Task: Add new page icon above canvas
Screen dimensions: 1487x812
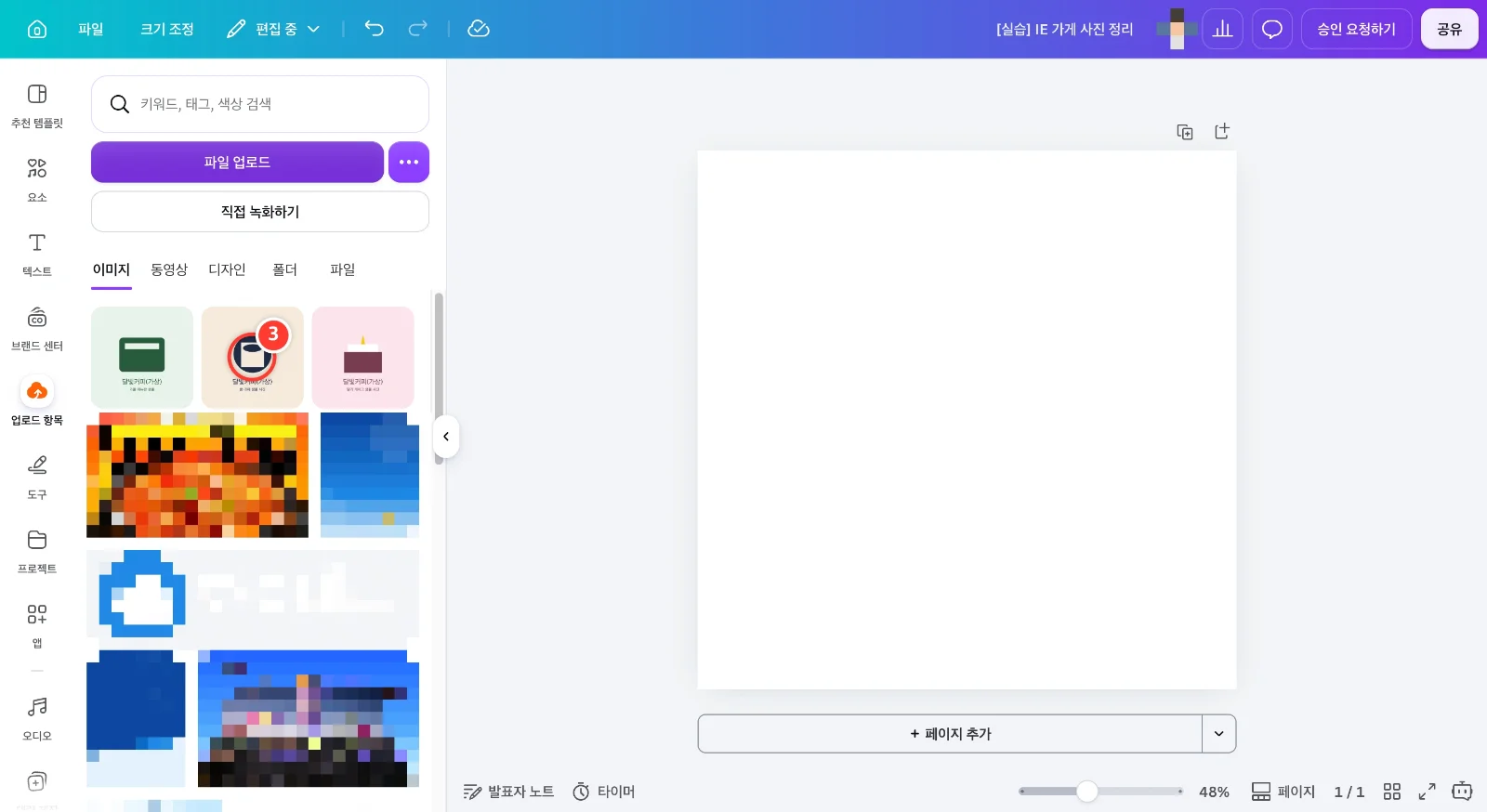Action: click(1222, 131)
